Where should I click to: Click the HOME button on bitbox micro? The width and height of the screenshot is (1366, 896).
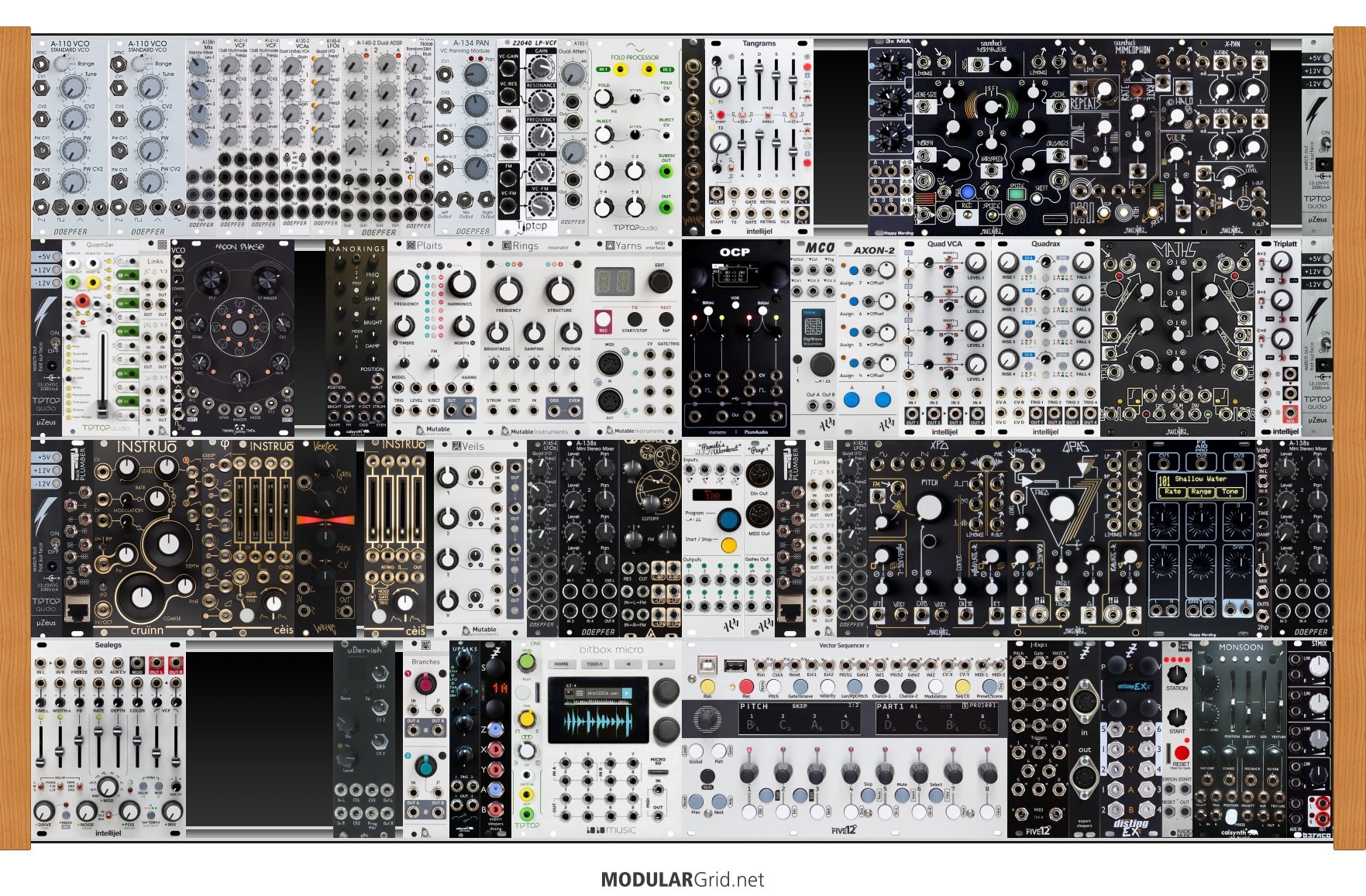pyautogui.click(x=562, y=664)
